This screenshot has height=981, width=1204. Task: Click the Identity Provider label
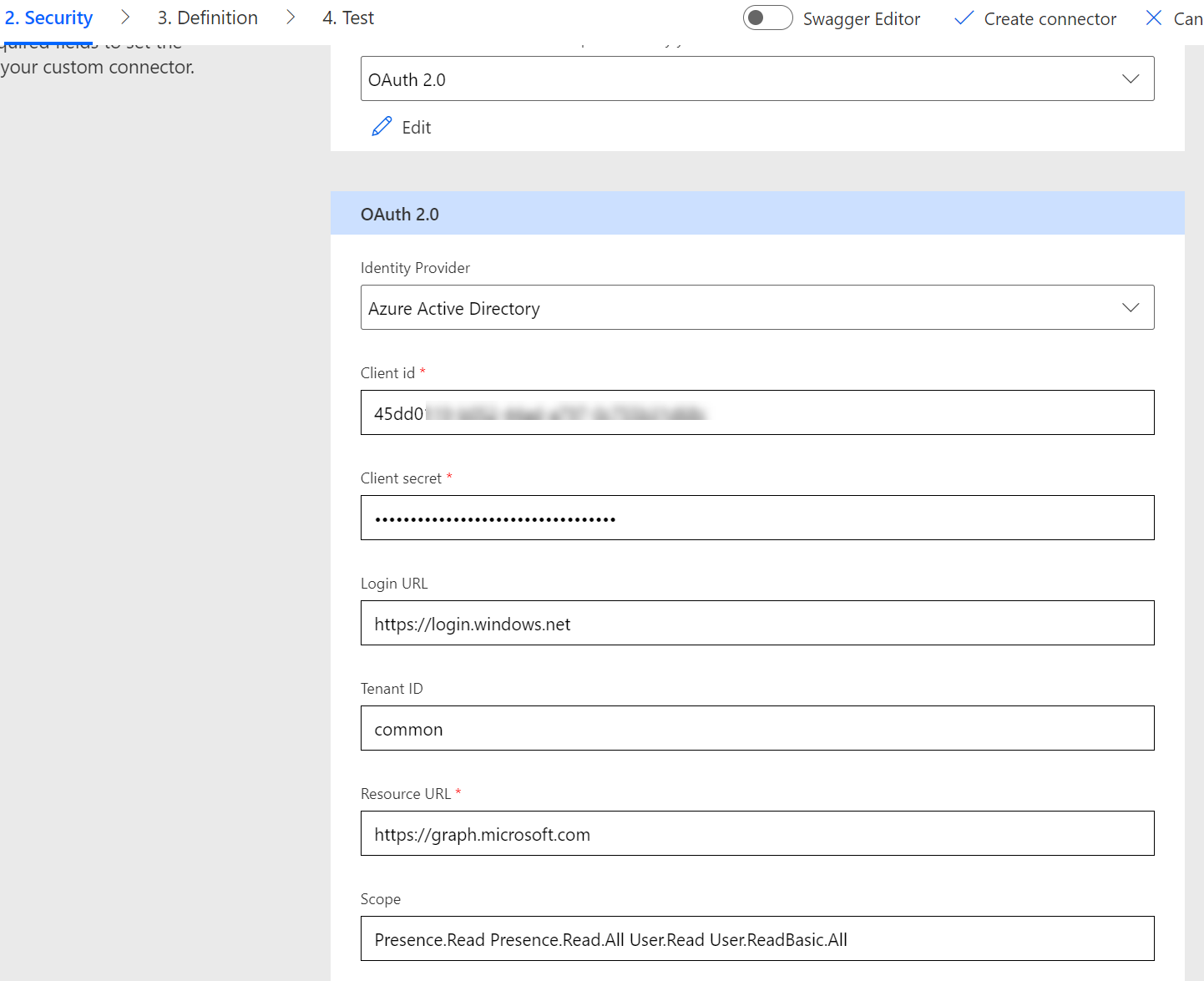click(x=415, y=268)
